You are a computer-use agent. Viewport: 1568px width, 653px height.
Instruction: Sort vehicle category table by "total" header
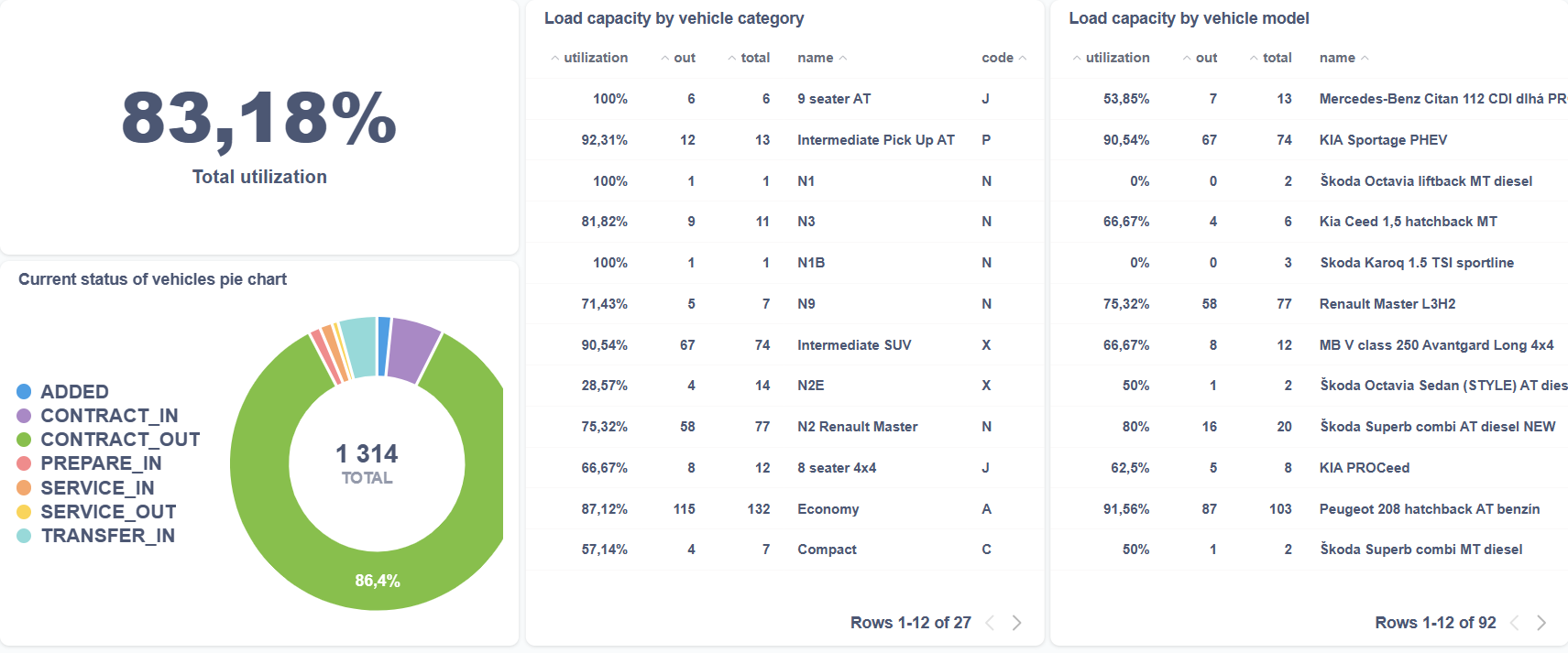[755, 58]
